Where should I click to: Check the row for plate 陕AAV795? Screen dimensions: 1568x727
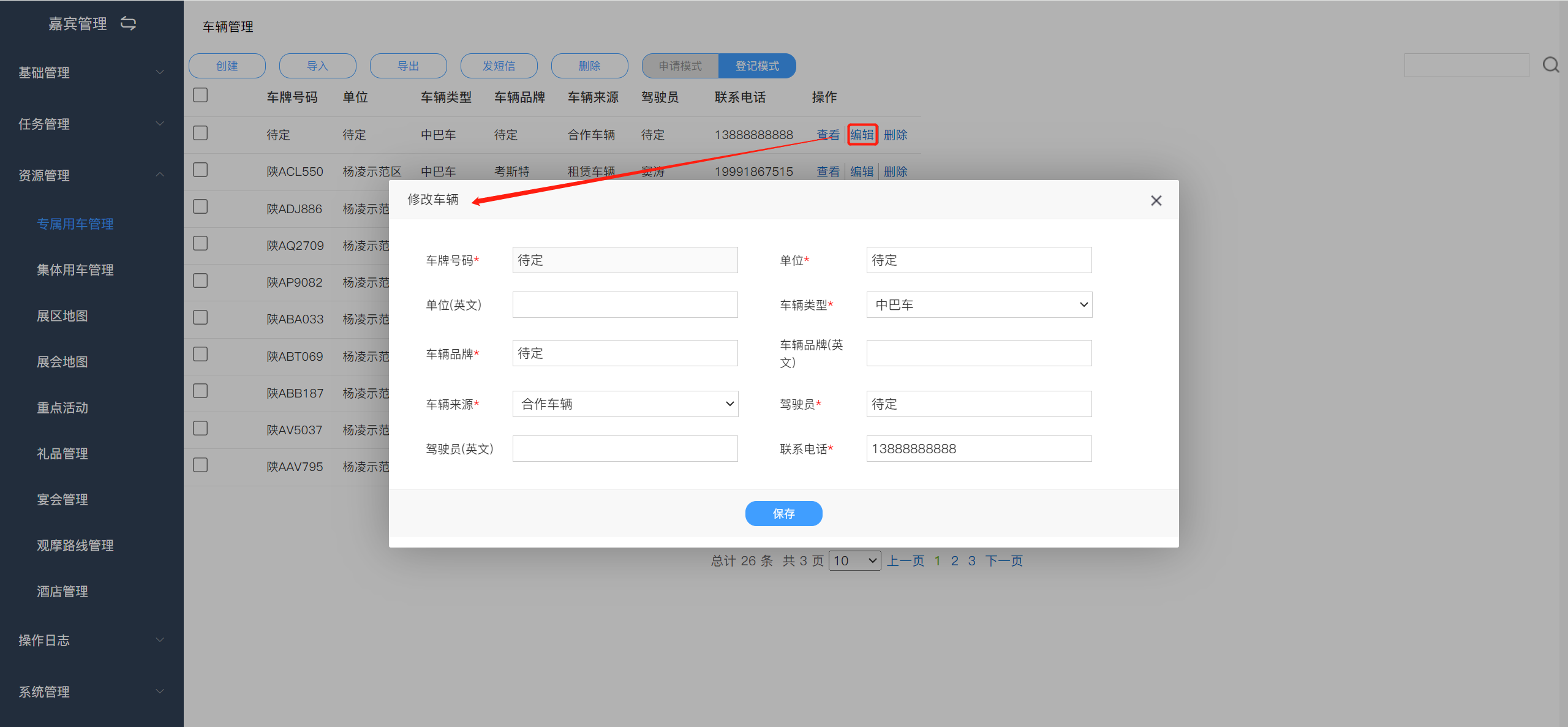coord(200,465)
